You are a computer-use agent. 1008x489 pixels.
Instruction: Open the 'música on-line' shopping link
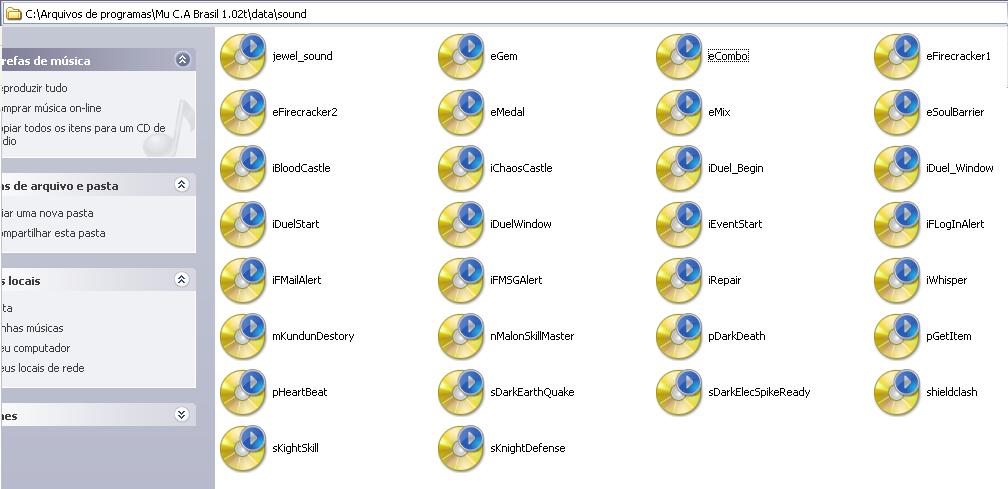52,108
